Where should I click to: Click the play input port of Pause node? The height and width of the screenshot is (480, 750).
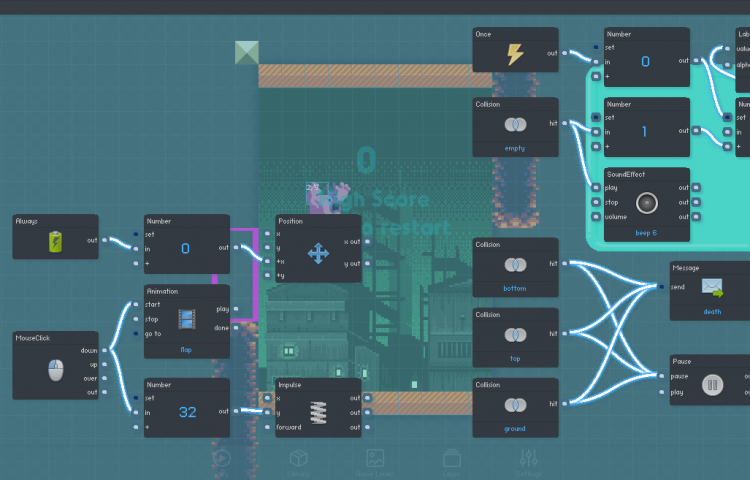pos(662,392)
